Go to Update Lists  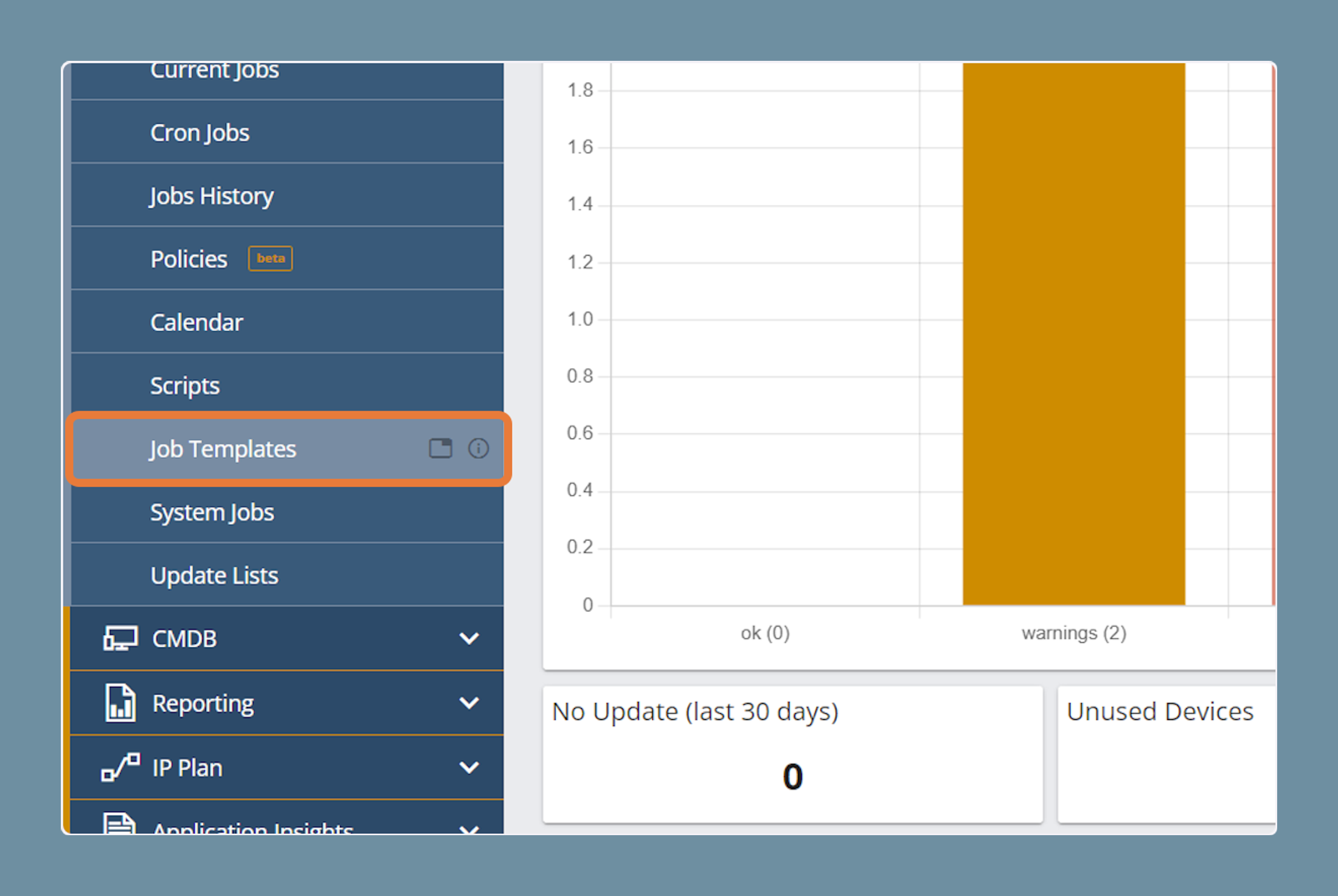(287, 575)
